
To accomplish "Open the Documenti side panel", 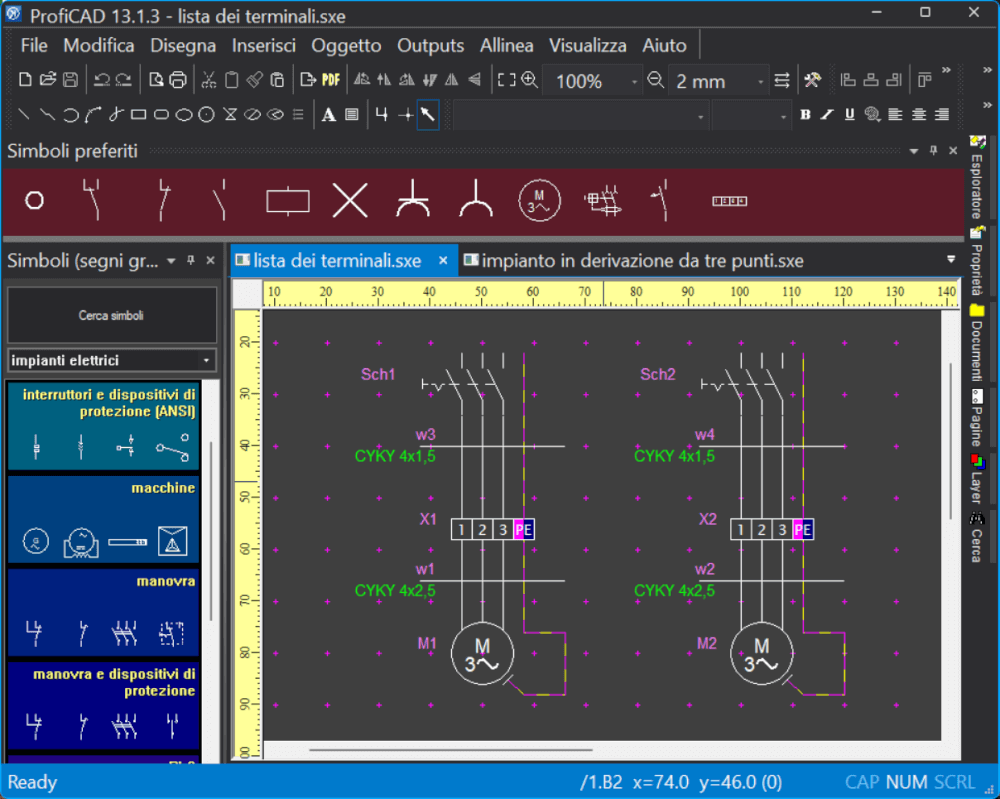I will click(976, 342).
